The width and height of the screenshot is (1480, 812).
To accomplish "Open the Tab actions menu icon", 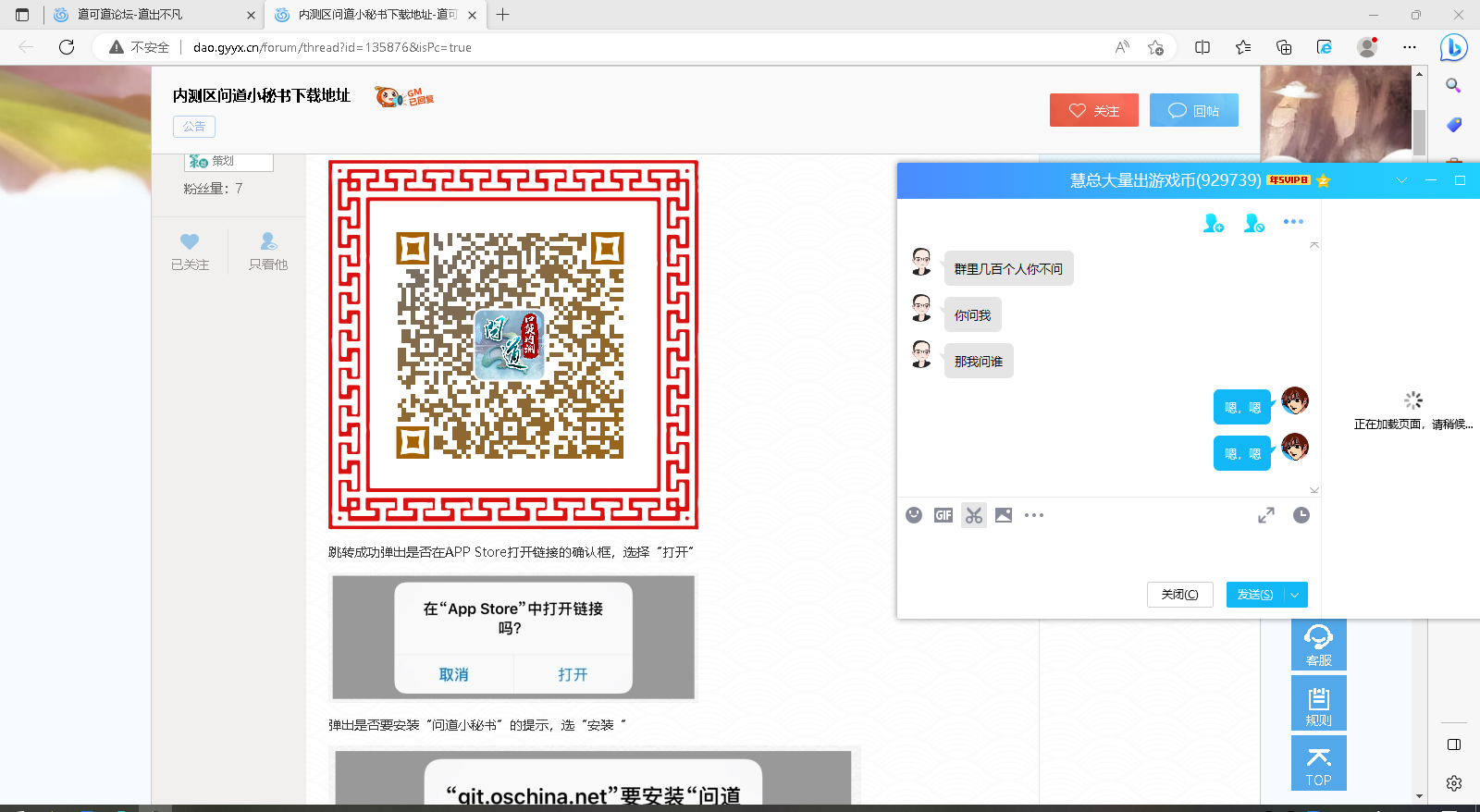I will [22, 15].
